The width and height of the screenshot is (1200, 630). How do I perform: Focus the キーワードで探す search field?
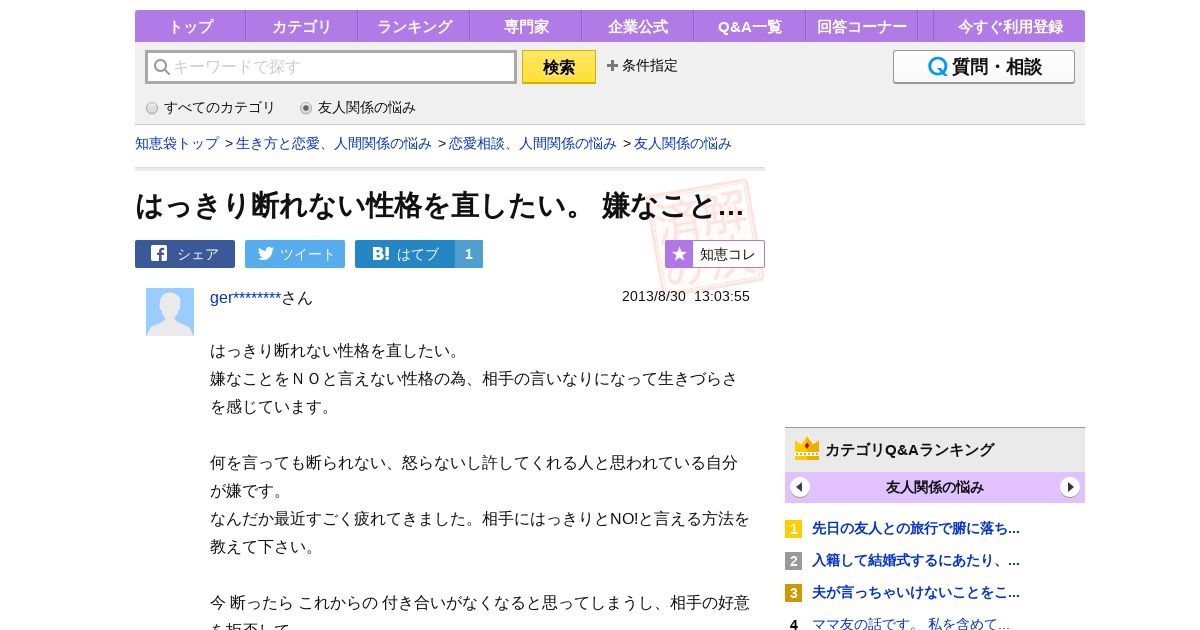pyautogui.click(x=331, y=67)
